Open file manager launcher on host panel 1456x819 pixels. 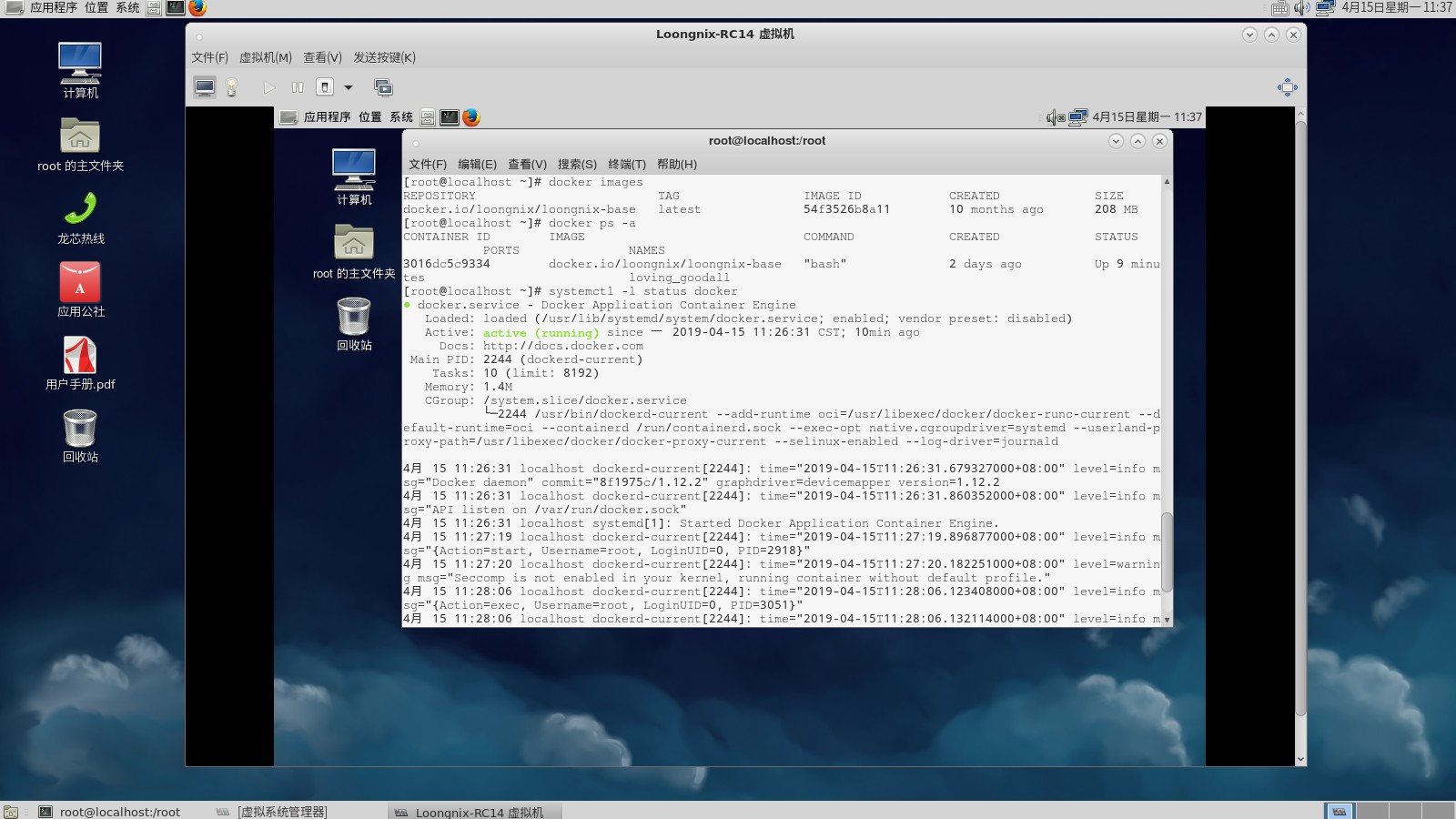pyautogui.click(x=154, y=8)
